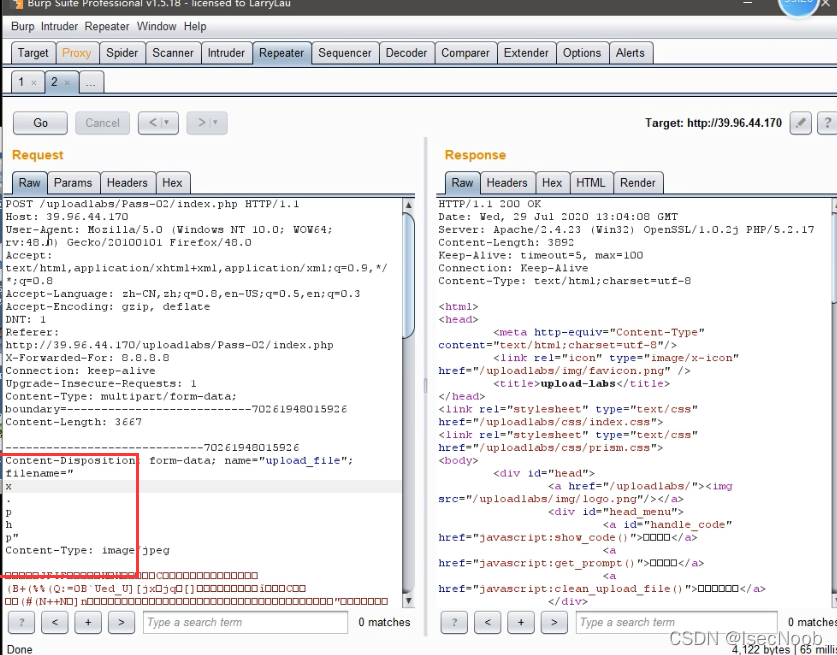Image resolution: width=837 pixels, height=655 pixels.
Task: Click the request pane scrollbar down arrow
Action: point(408,600)
